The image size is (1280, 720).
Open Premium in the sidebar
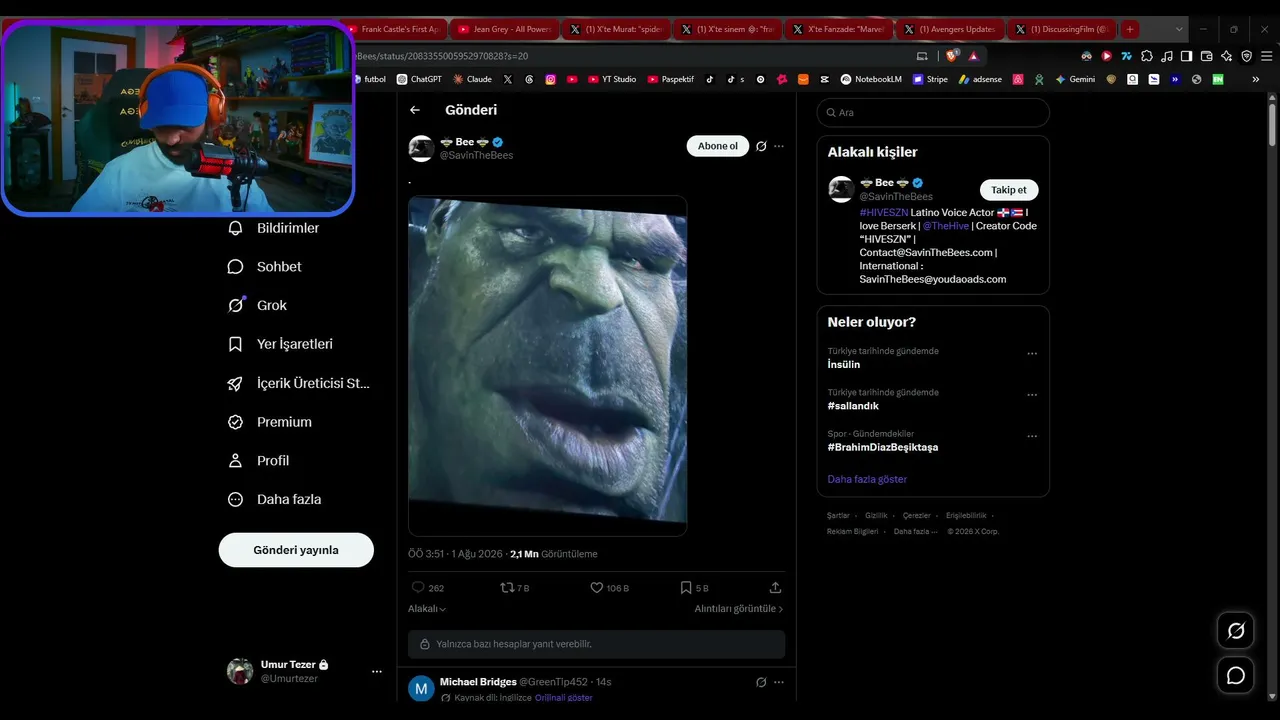[x=270, y=422]
